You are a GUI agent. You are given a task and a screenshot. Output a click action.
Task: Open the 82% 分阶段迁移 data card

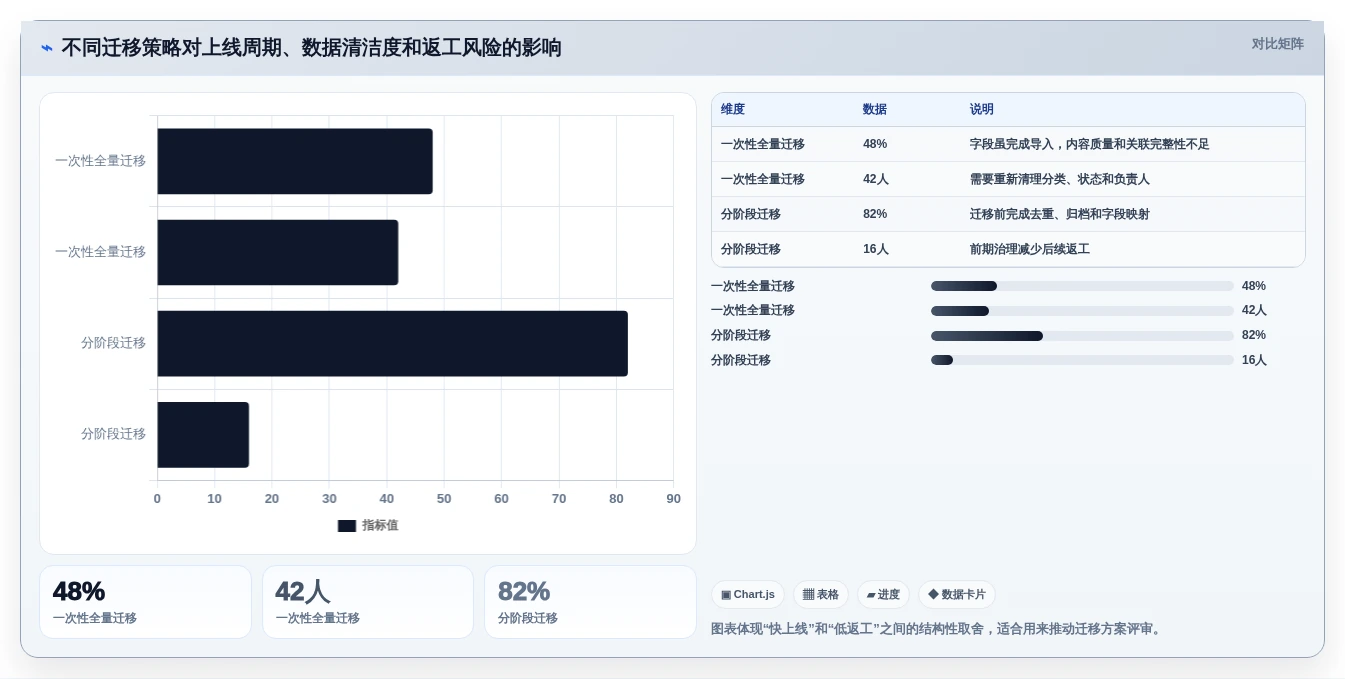(590, 602)
